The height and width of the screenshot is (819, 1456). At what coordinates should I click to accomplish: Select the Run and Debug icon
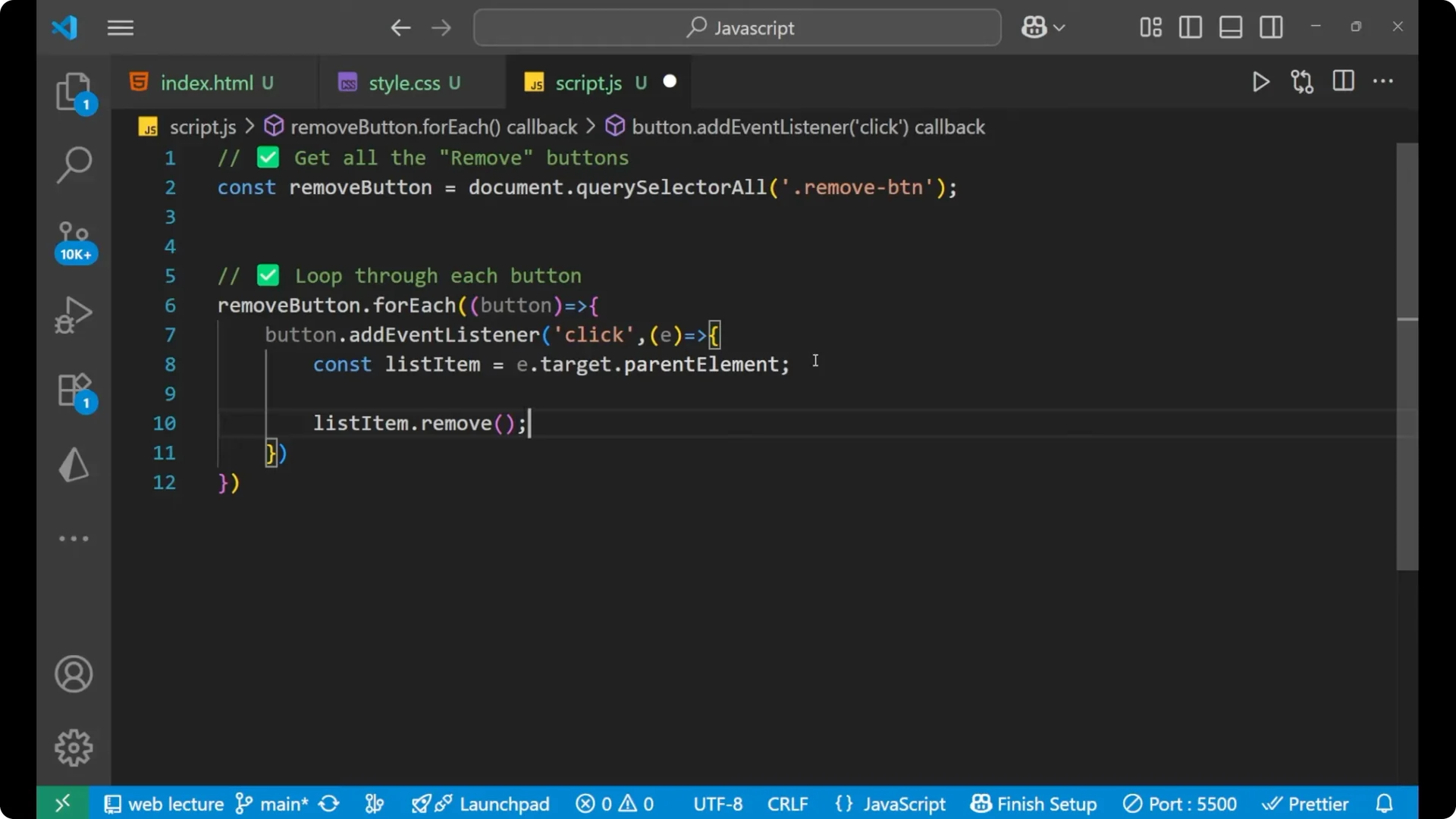(x=74, y=314)
